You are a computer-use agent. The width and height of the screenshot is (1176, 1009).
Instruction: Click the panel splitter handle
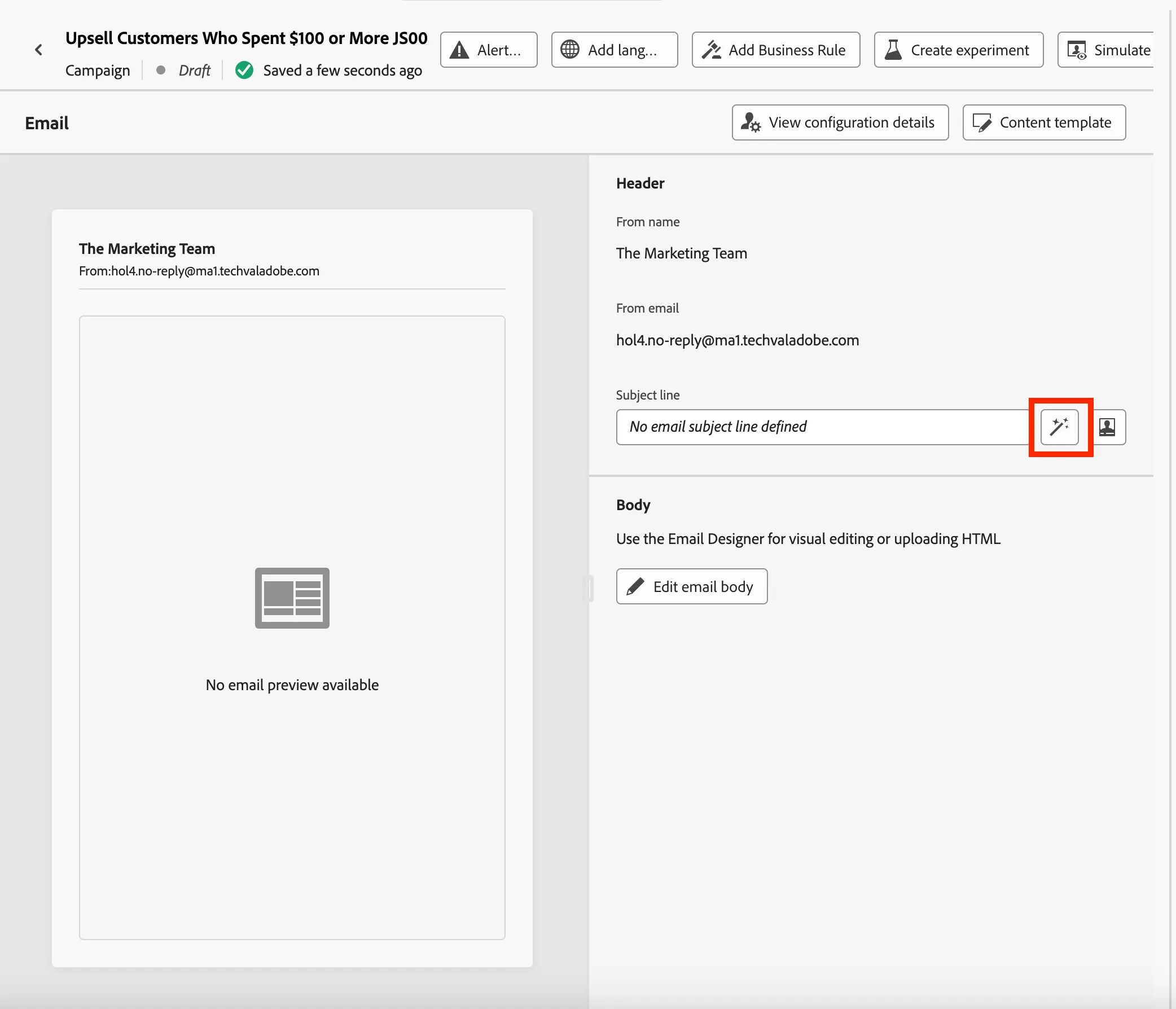pos(589,588)
